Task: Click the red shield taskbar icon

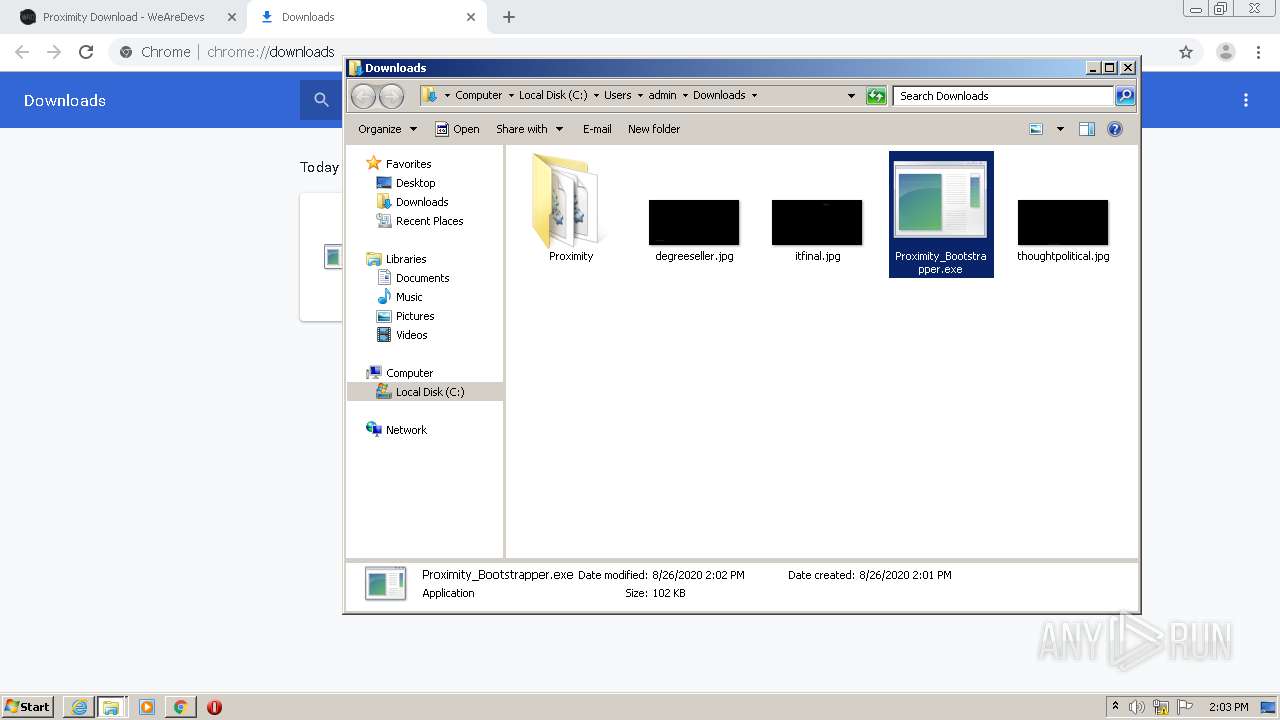Action: pyautogui.click(x=214, y=707)
